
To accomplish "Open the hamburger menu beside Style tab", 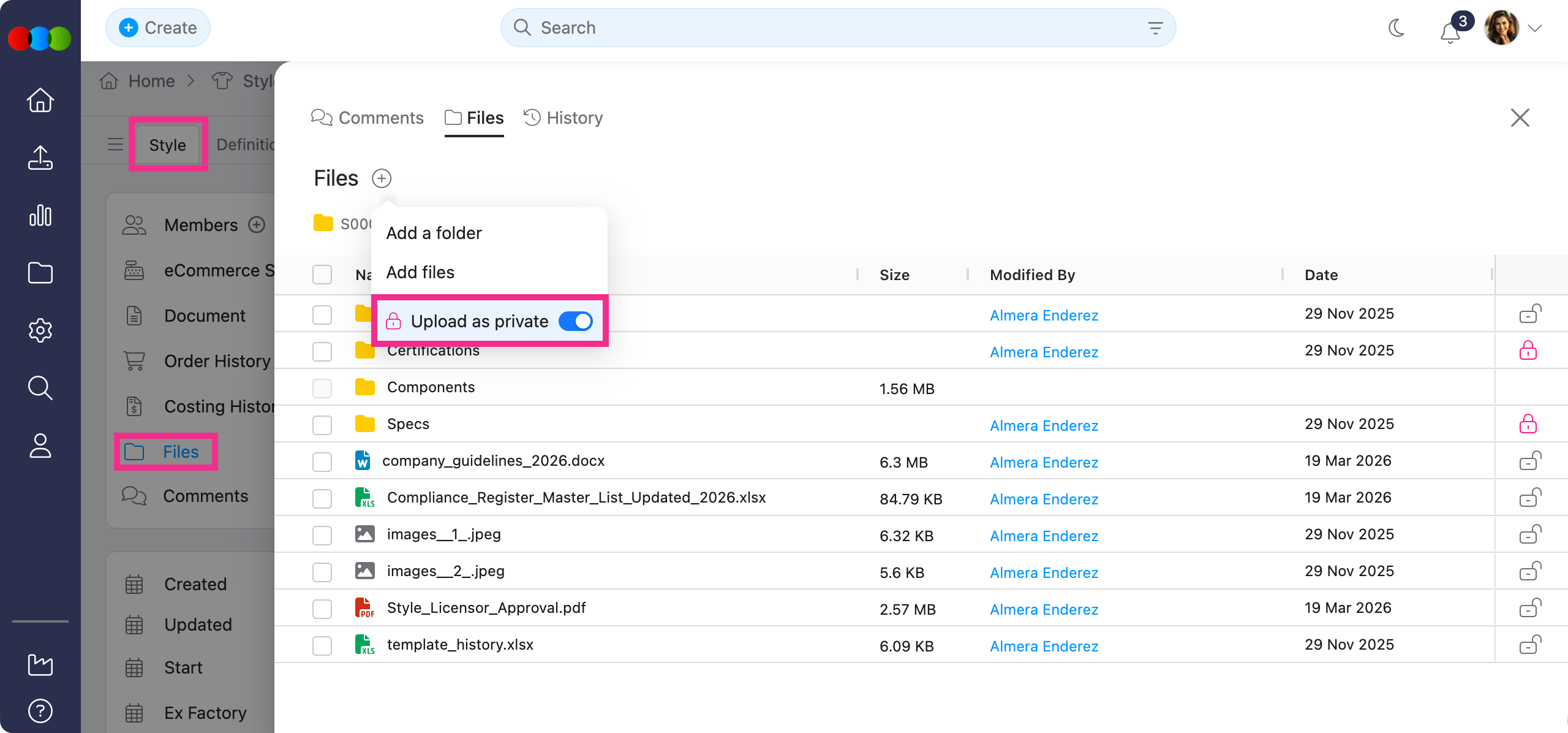I will pos(115,145).
